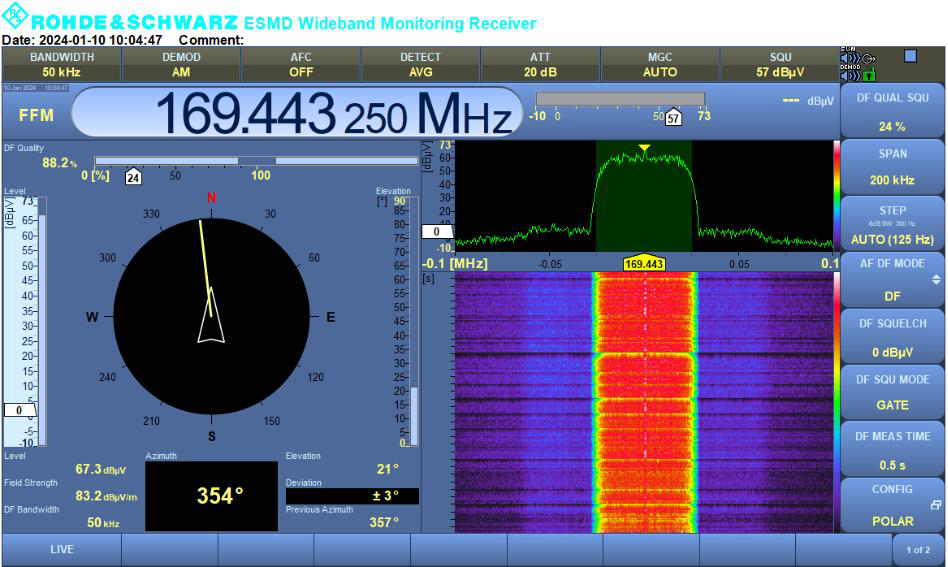This screenshot has width=948, height=567.
Task: Toggle DF SQU MODE GATE softkey
Action: (892, 392)
